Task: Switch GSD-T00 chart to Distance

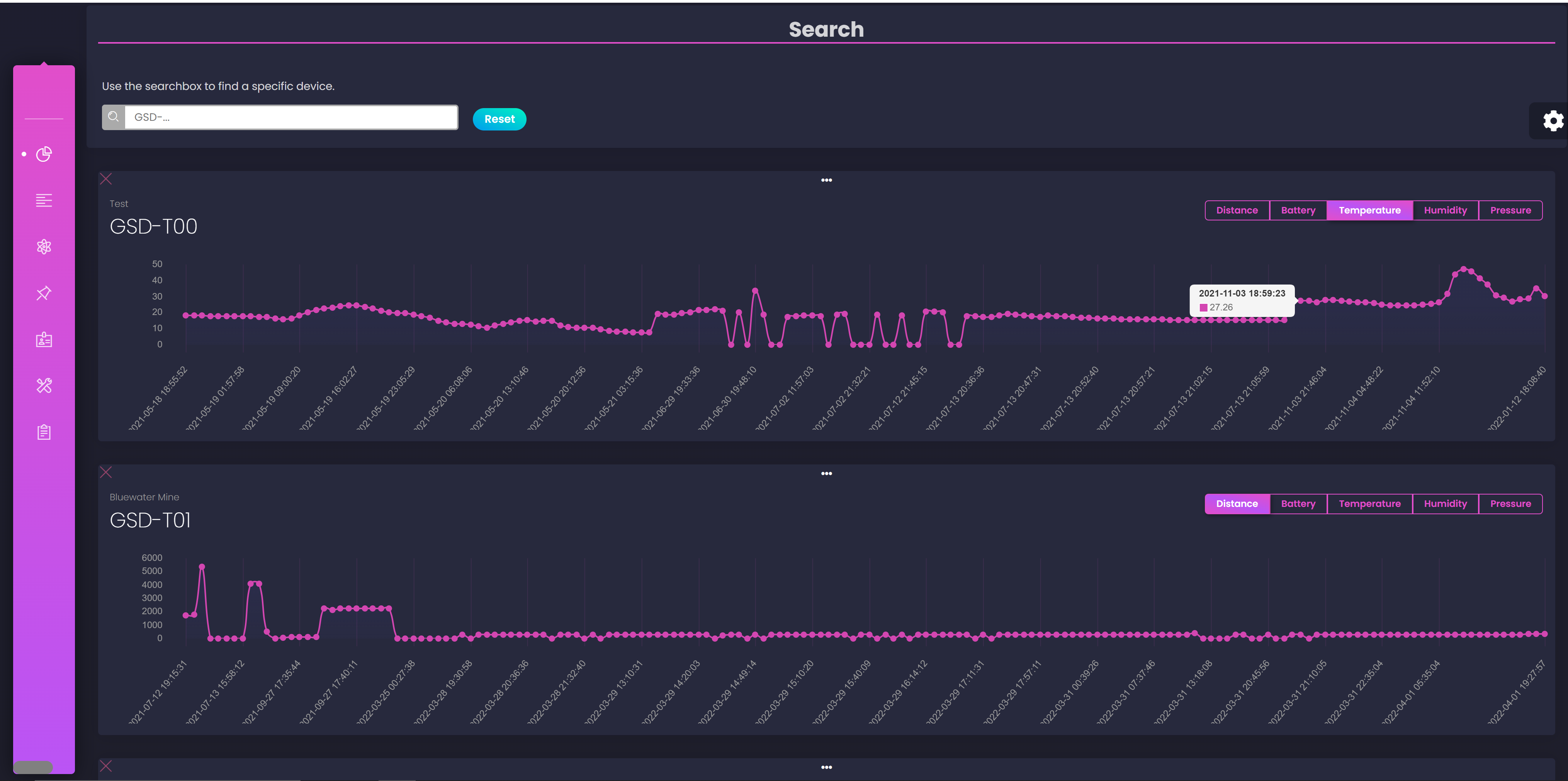Action: click(1236, 210)
